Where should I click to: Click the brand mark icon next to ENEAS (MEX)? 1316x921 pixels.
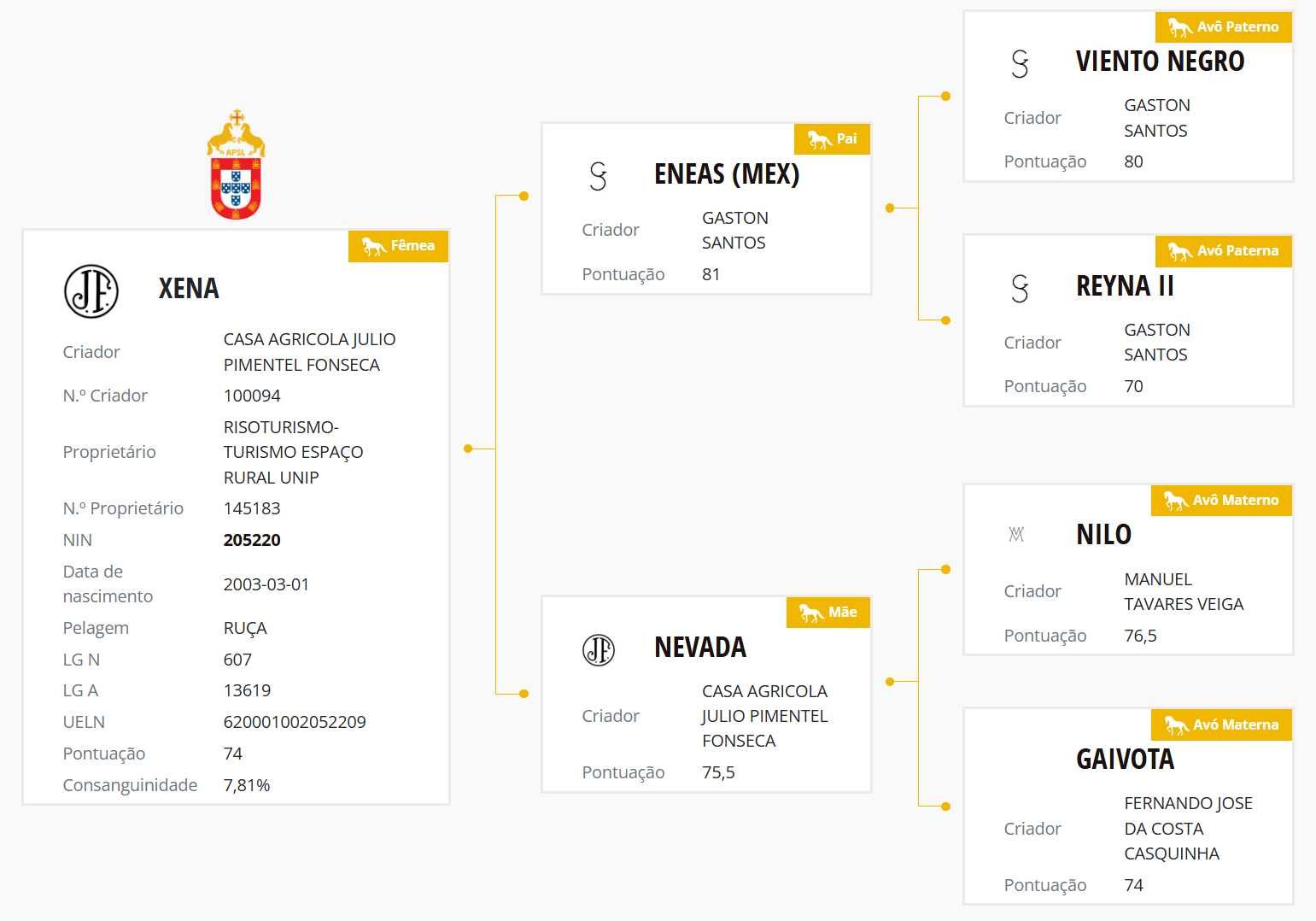click(x=599, y=176)
